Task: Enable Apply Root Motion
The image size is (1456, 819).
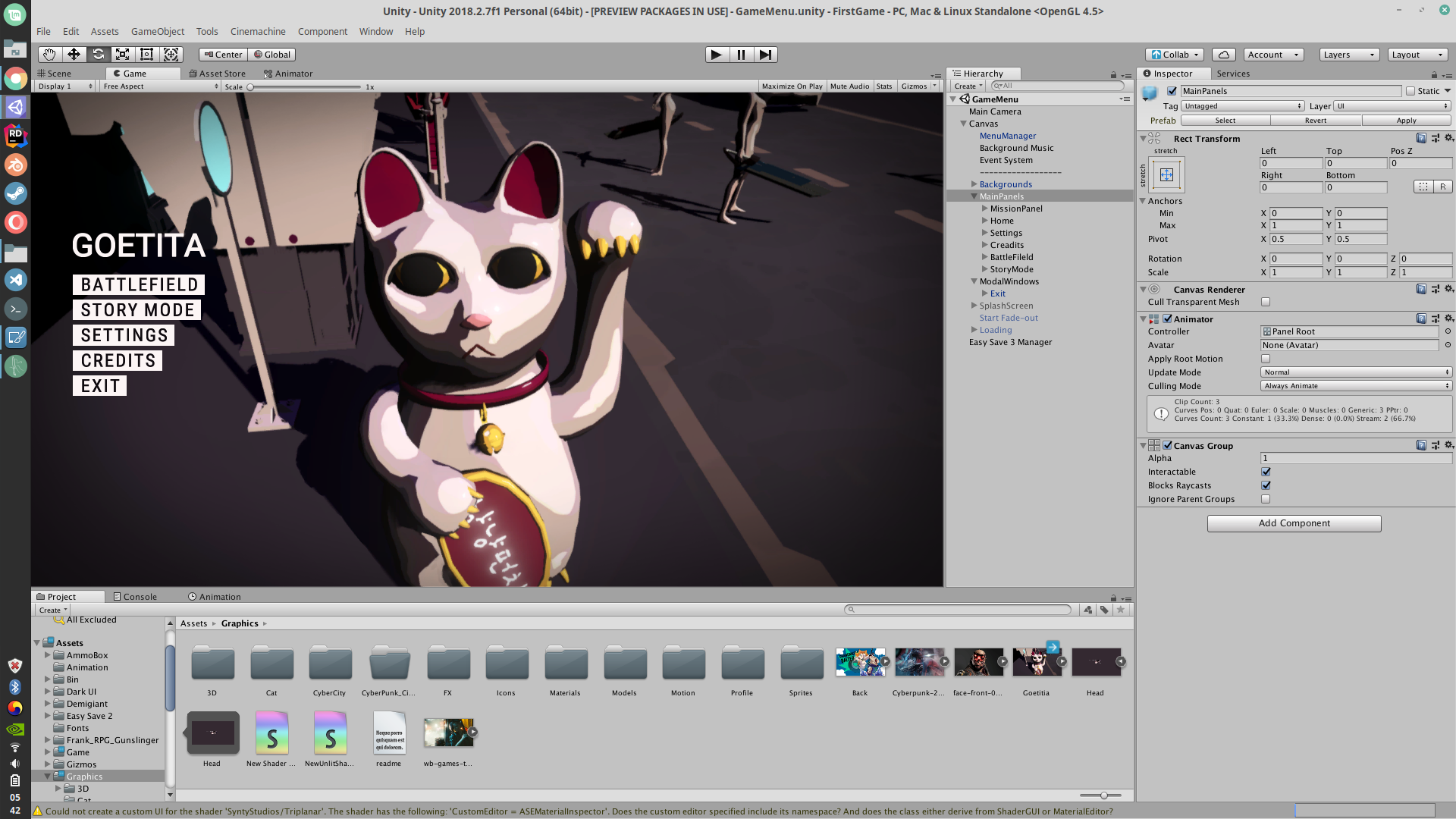Action: (1266, 359)
